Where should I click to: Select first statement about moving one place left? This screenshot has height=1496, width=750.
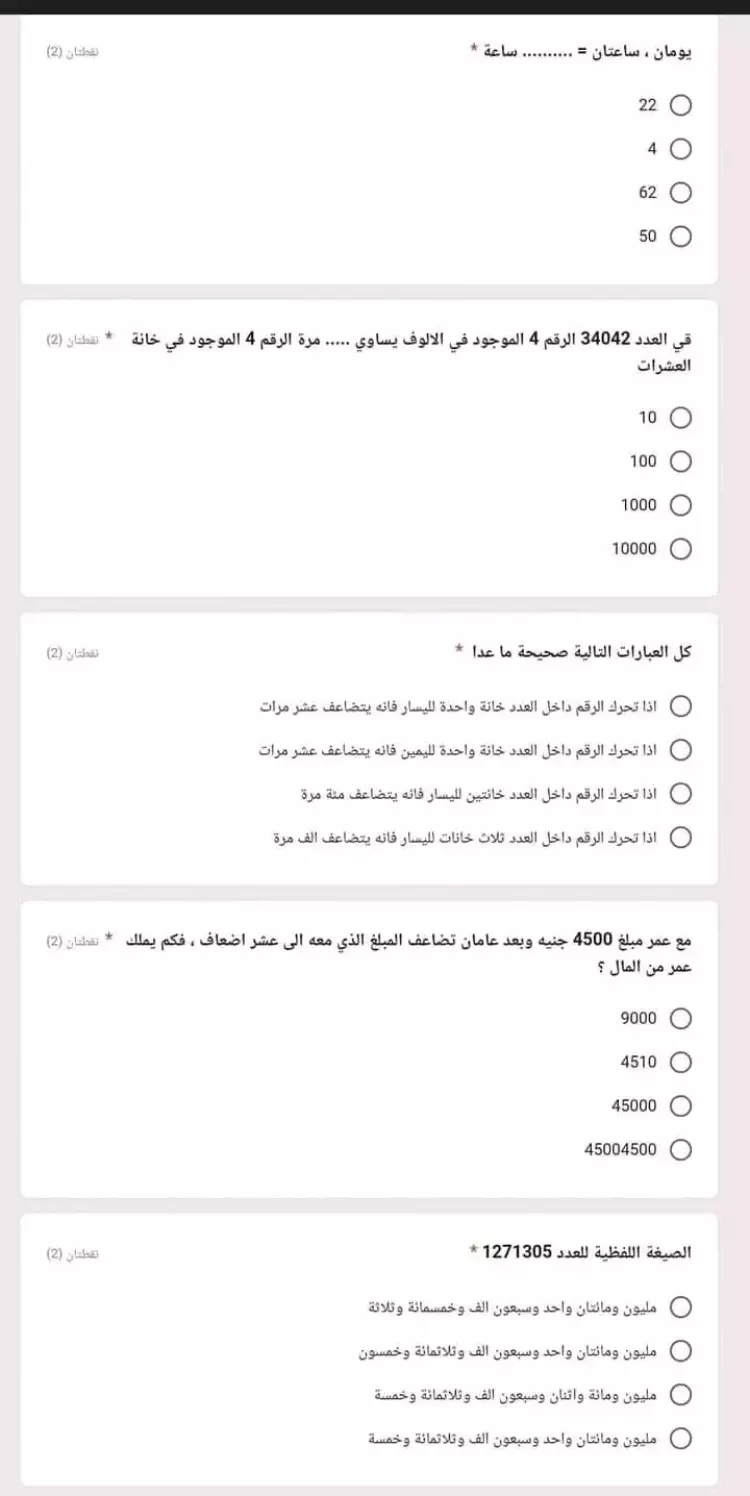coord(681,706)
